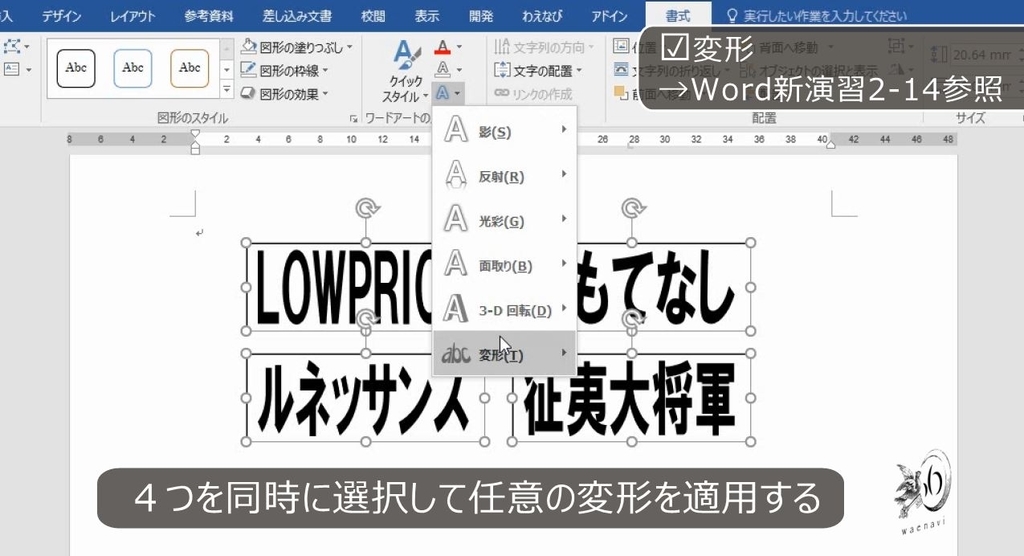Open the text fill color dropdown arrow
This screenshot has height=556, width=1024.
pos(459,47)
